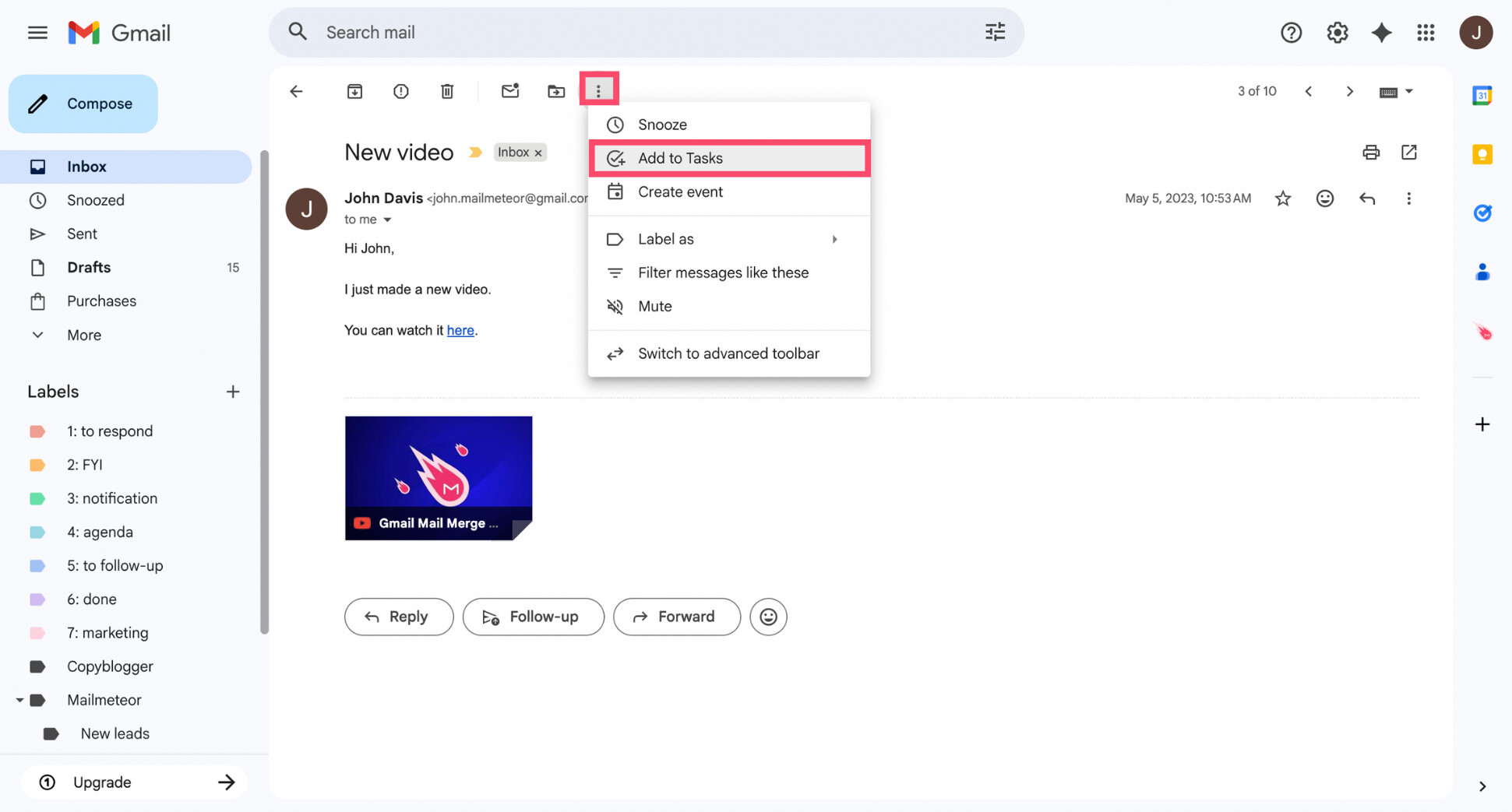Delete the email
1512x812 pixels.
coord(447,91)
